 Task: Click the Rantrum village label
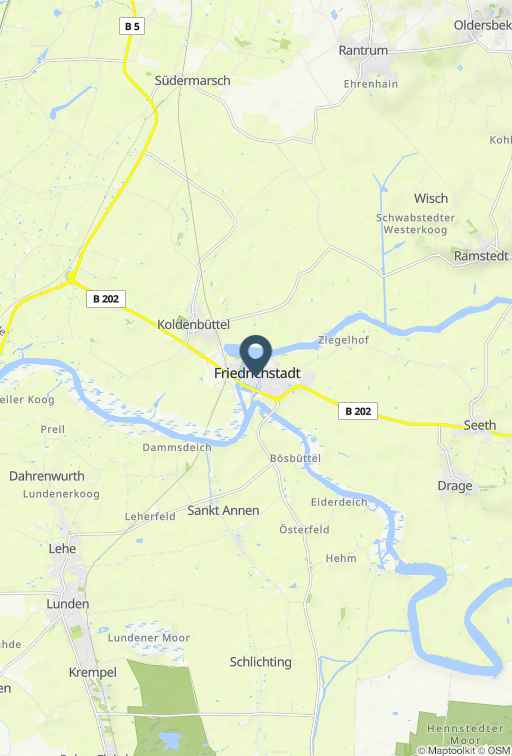click(363, 50)
